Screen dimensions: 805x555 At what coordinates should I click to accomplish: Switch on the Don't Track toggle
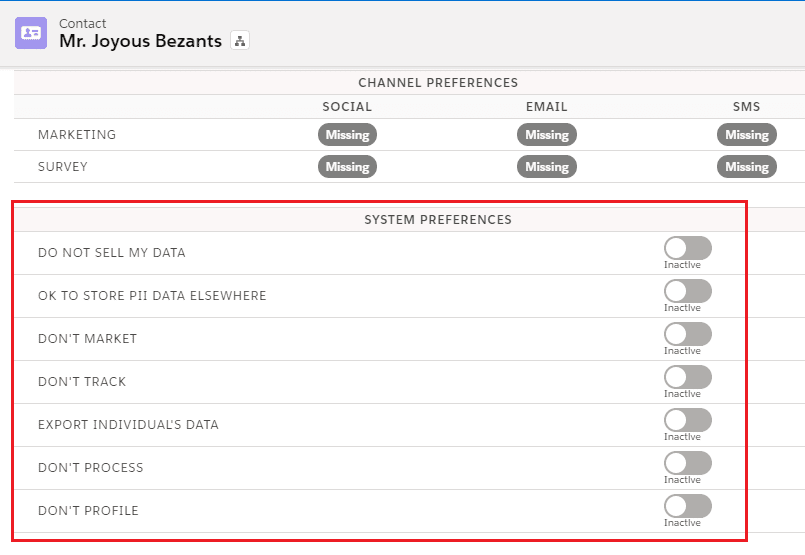(688, 377)
